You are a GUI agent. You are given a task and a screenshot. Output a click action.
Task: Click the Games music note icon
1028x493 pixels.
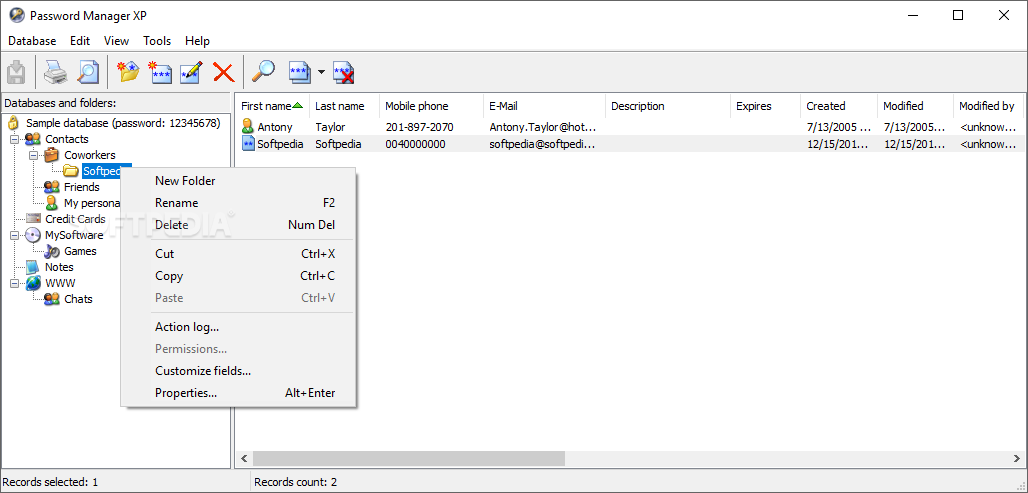click(x=52, y=251)
